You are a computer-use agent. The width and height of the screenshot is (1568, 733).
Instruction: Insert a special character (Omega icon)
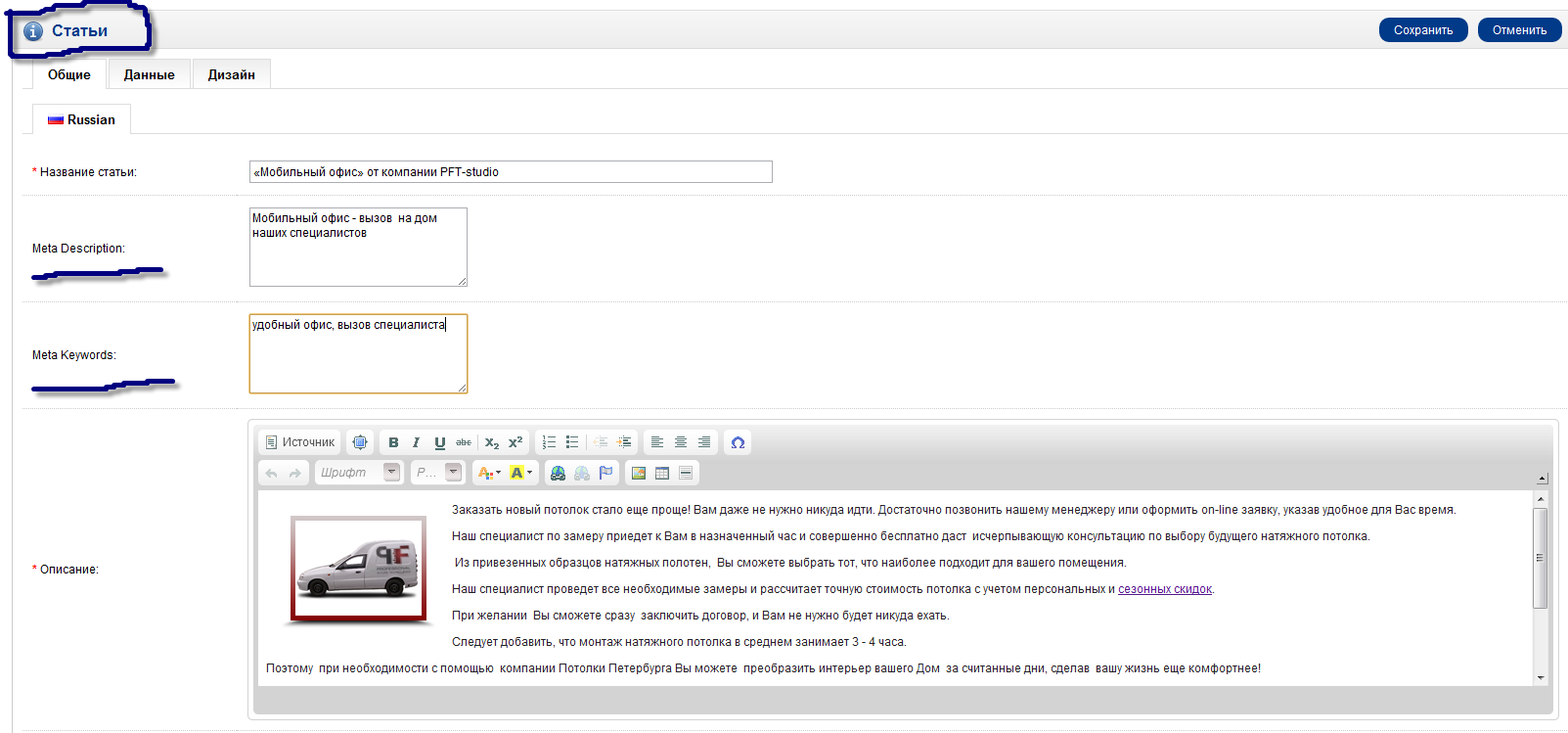point(738,442)
